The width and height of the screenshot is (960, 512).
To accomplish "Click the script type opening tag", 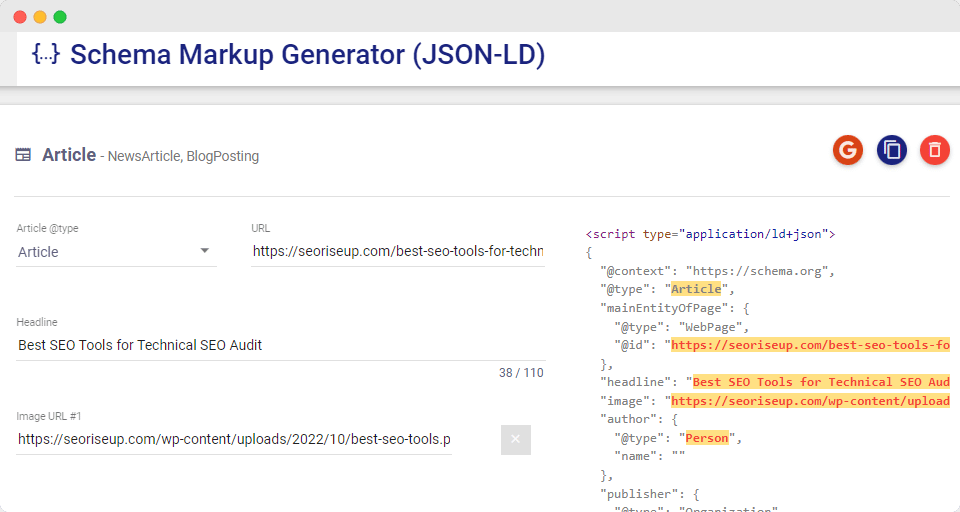I will (710, 234).
